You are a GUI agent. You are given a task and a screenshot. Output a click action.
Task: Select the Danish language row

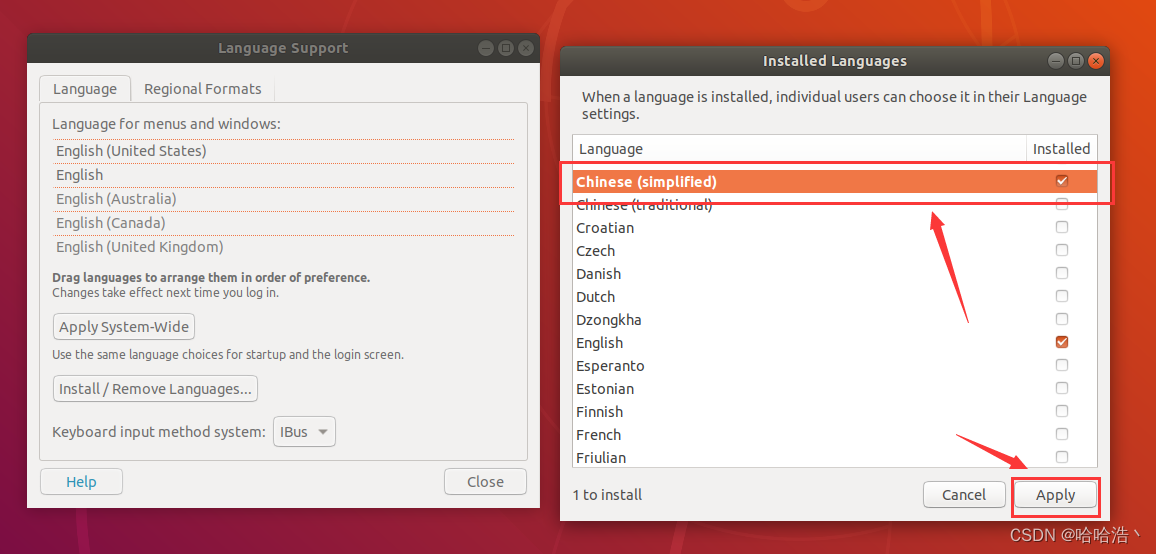pos(835,274)
